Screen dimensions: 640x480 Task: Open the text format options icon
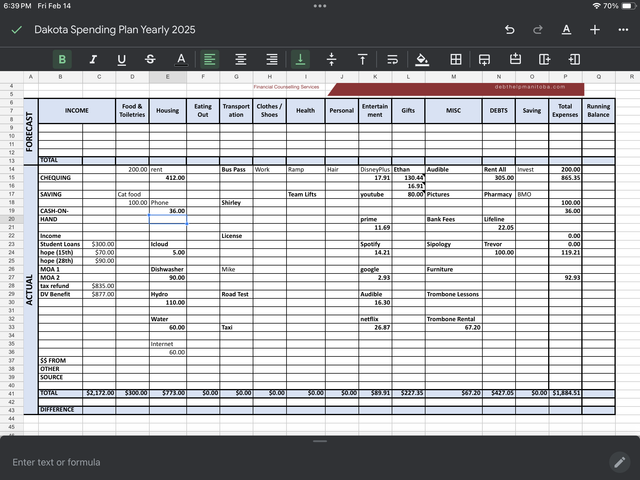[567, 30]
